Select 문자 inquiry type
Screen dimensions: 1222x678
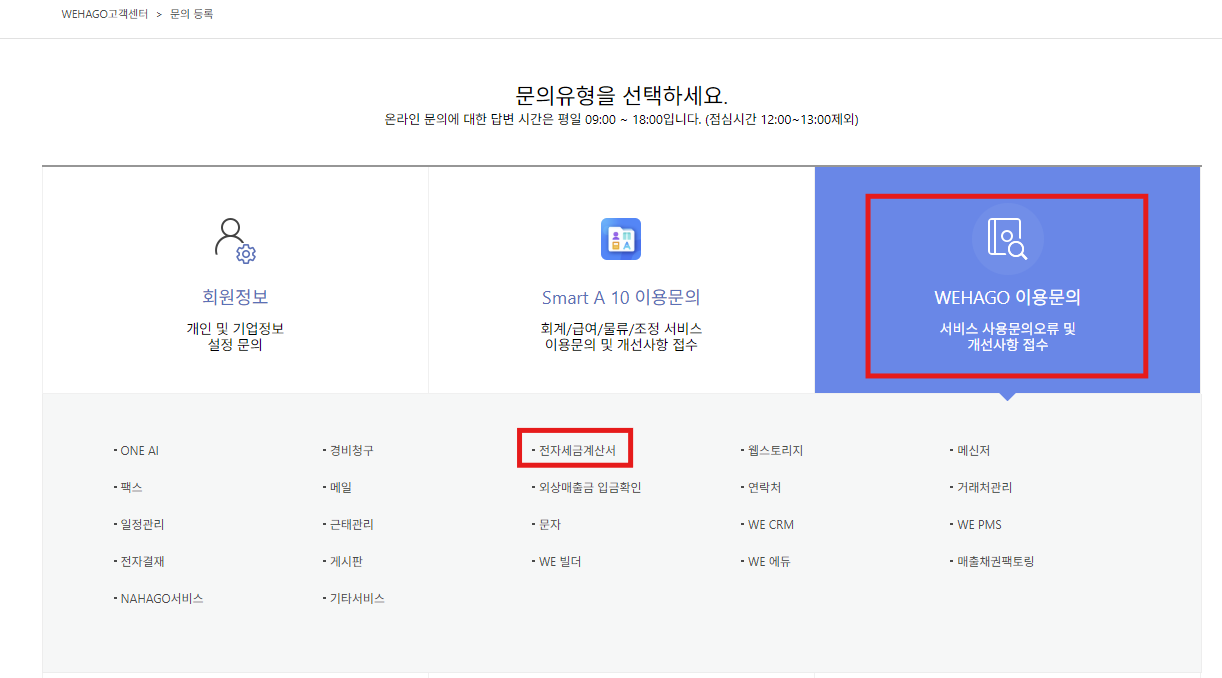click(549, 525)
